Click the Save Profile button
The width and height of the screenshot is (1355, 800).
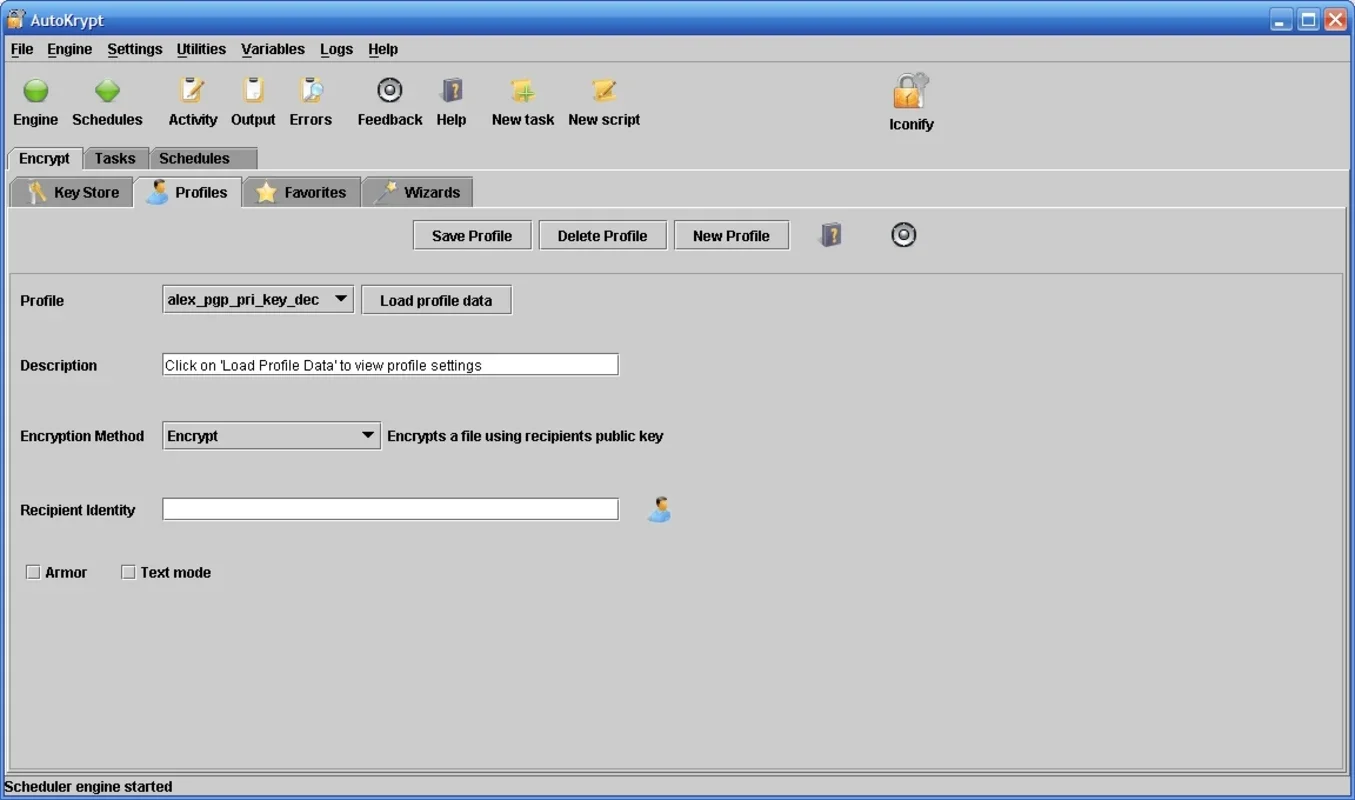tap(472, 236)
